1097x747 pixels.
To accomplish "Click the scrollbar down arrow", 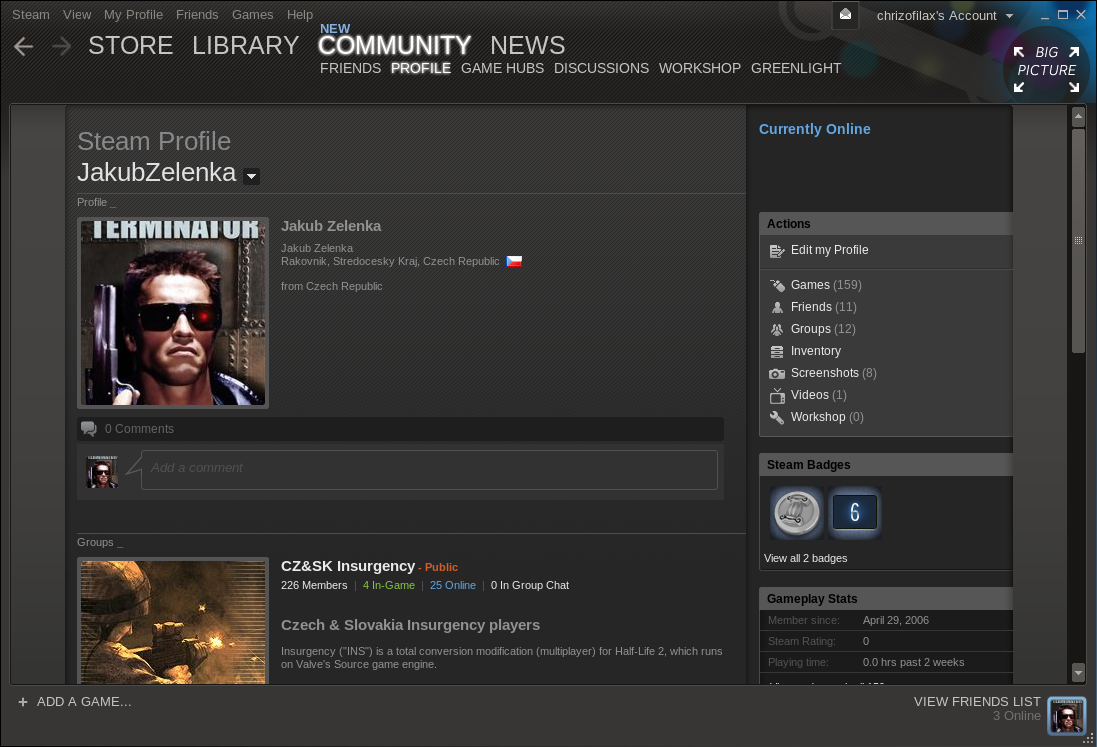I will (x=1078, y=672).
